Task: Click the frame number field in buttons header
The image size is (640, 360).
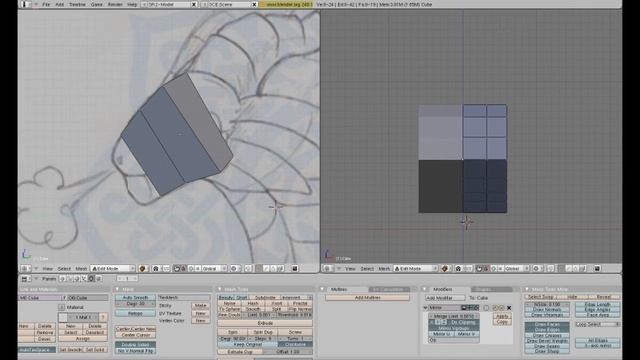Action: pyautogui.click(x=127, y=278)
